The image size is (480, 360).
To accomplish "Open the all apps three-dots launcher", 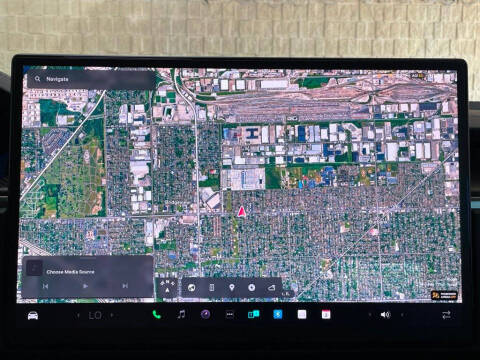I will [230, 314].
